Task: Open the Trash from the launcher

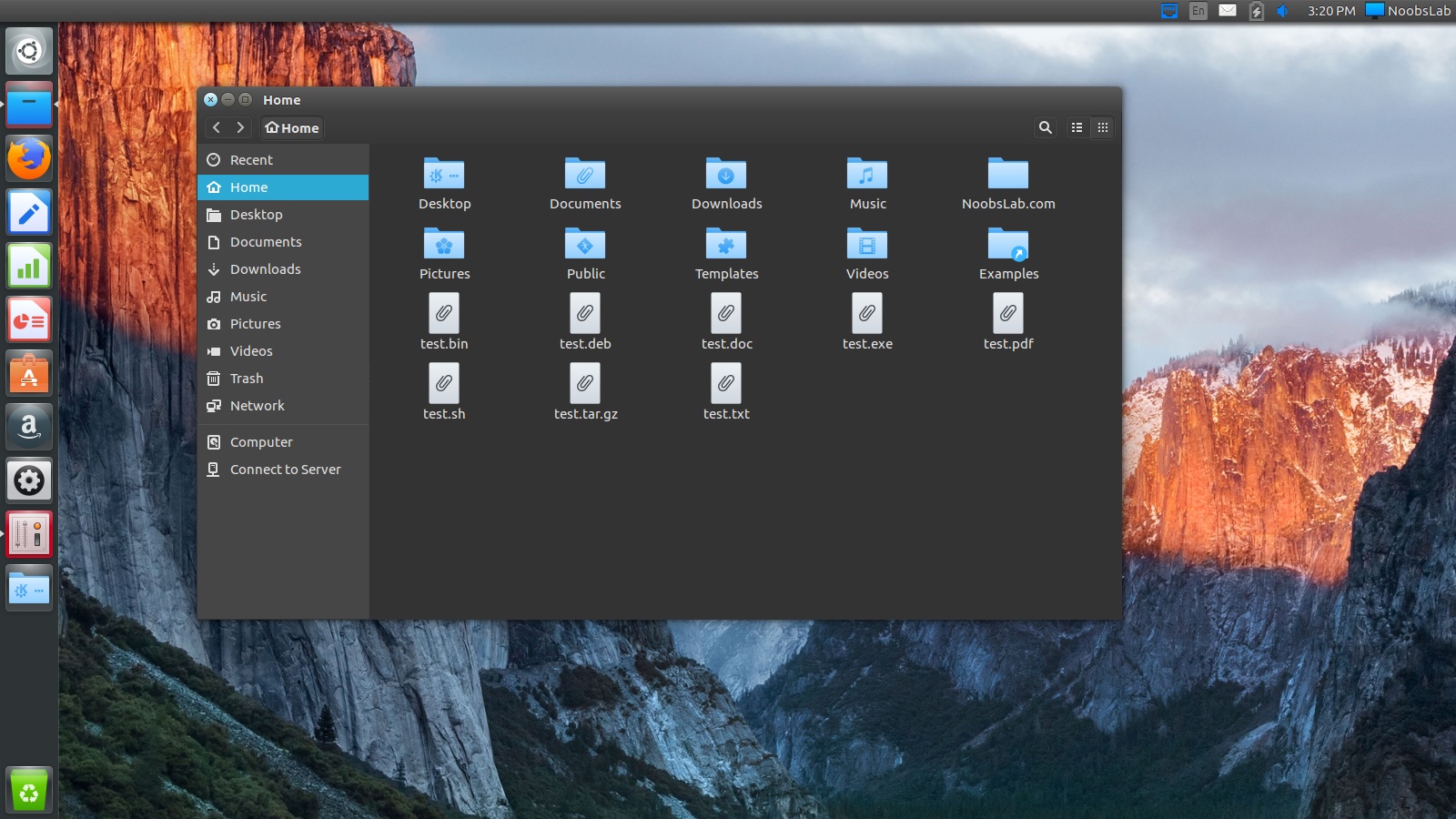Action: [x=28, y=789]
